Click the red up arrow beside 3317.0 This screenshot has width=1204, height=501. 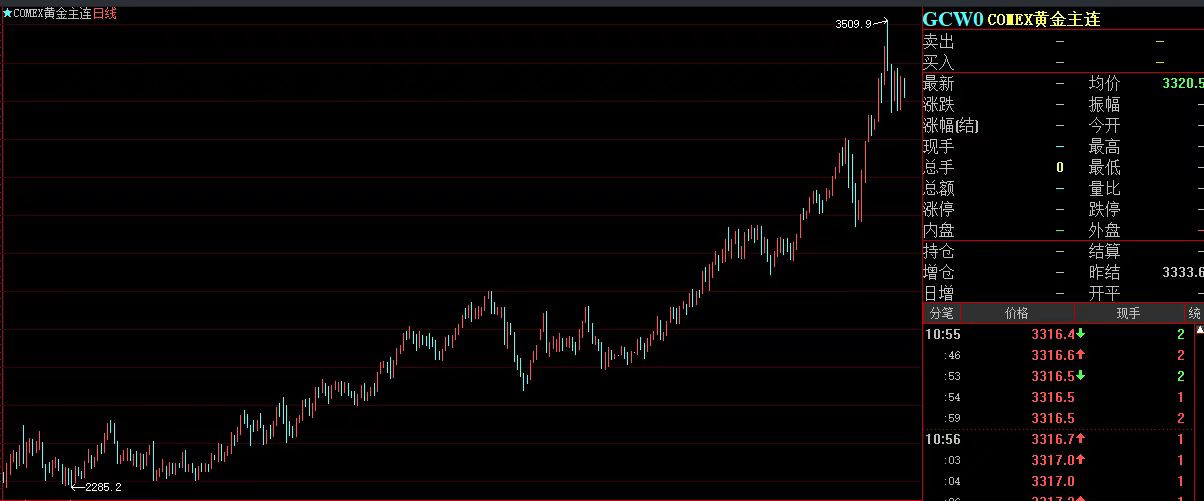click(1081, 460)
